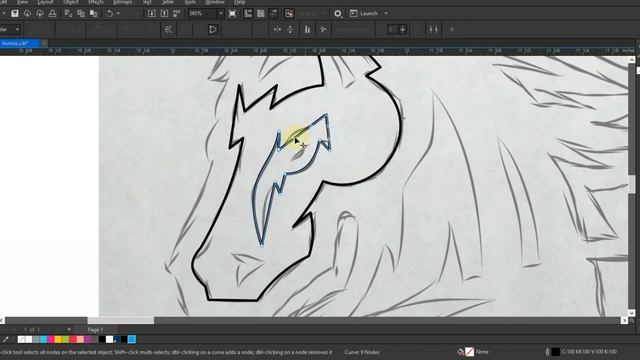
Task: Click the vertical scroll up arrow
Action: (632, 60)
